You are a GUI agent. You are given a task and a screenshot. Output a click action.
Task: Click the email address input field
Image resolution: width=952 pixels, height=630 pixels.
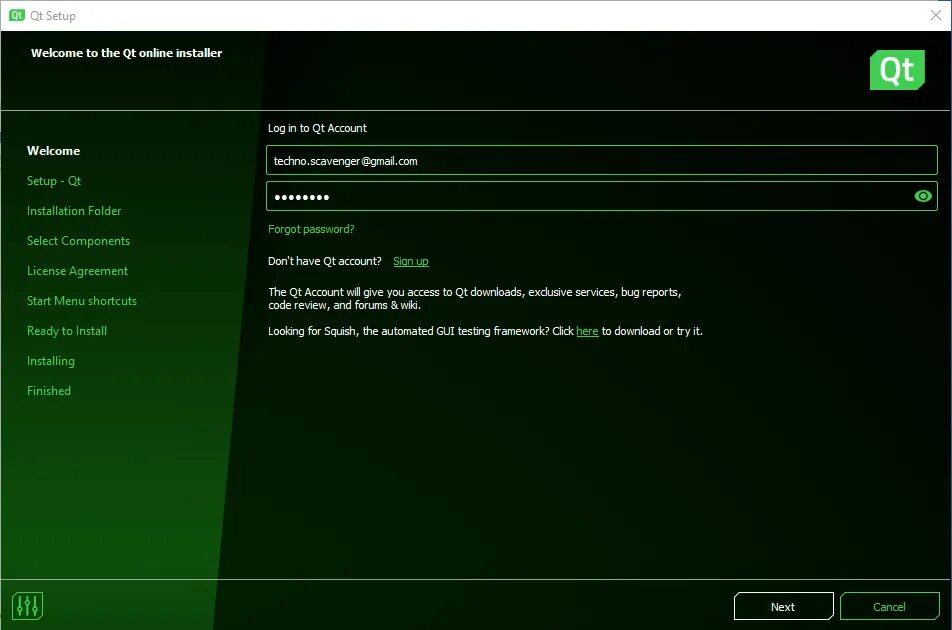point(602,160)
